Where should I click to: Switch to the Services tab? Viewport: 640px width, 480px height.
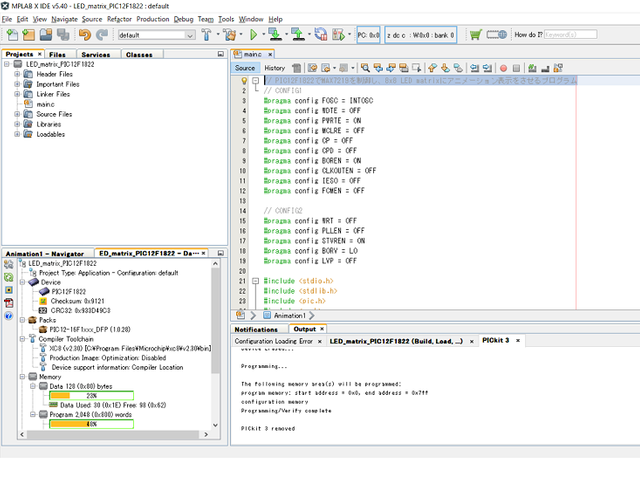pos(96,54)
